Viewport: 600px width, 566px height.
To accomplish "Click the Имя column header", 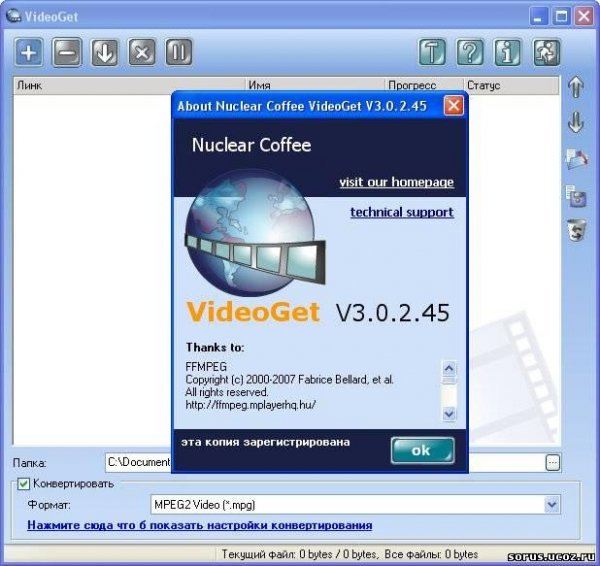I will coord(315,85).
